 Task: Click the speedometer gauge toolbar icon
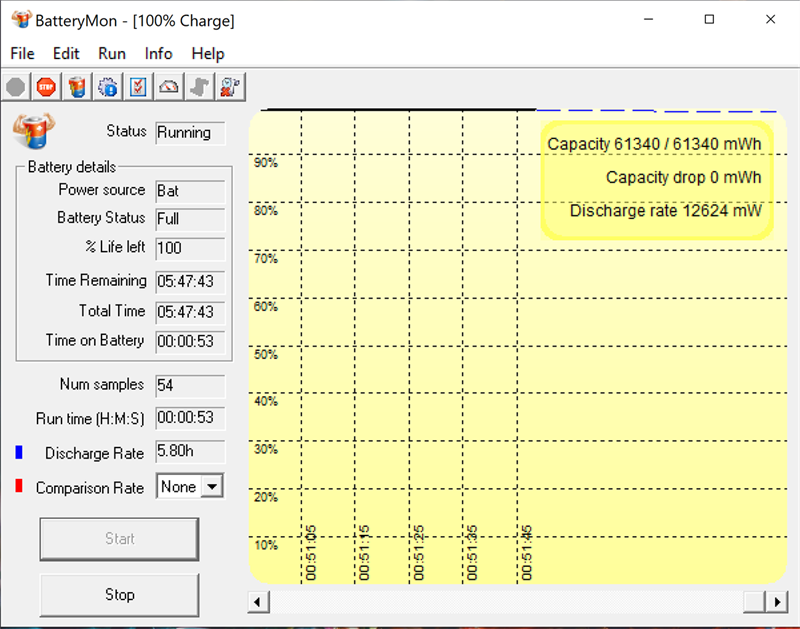click(x=169, y=87)
